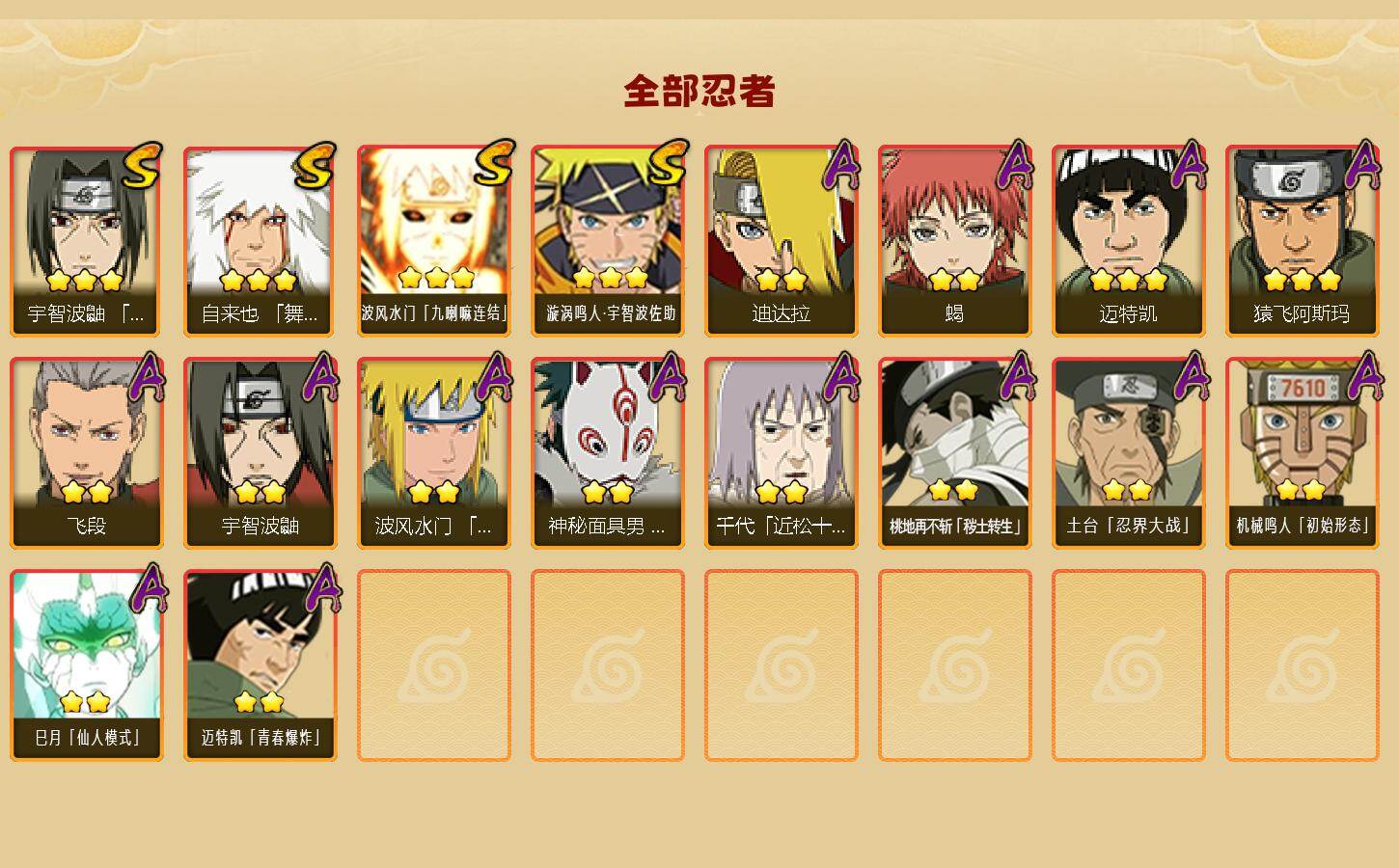This screenshot has width=1399, height=868.
Task: Choose the 飞段 ninja card
Action: pos(87,453)
